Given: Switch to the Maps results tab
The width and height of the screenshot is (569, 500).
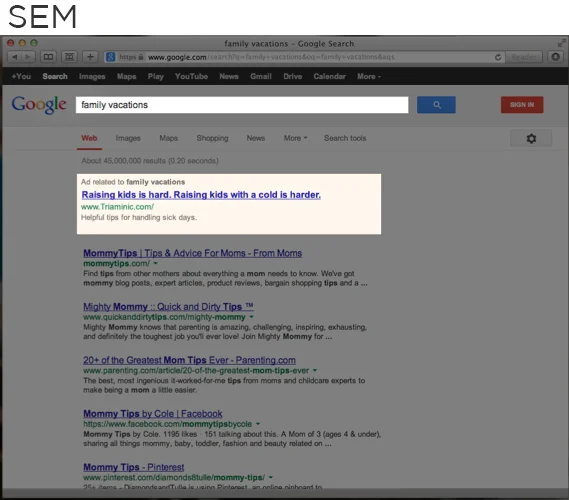Looking at the screenshot, I should coord(168,138).
